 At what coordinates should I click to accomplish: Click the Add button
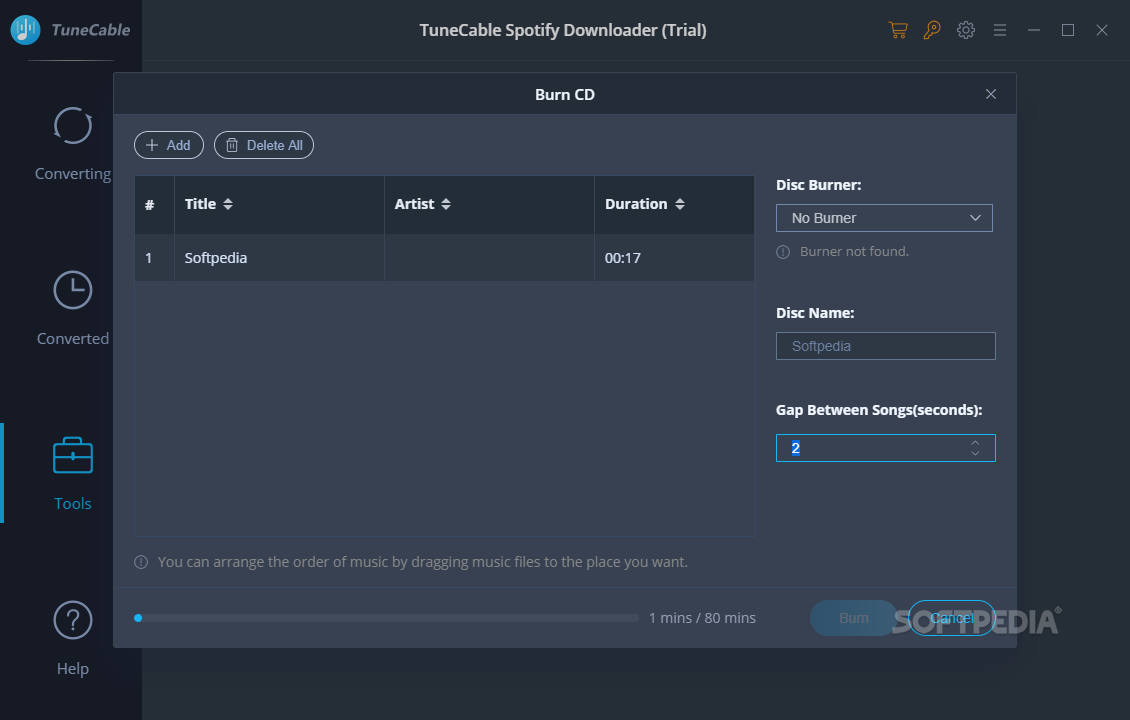[x=169, y=145]
